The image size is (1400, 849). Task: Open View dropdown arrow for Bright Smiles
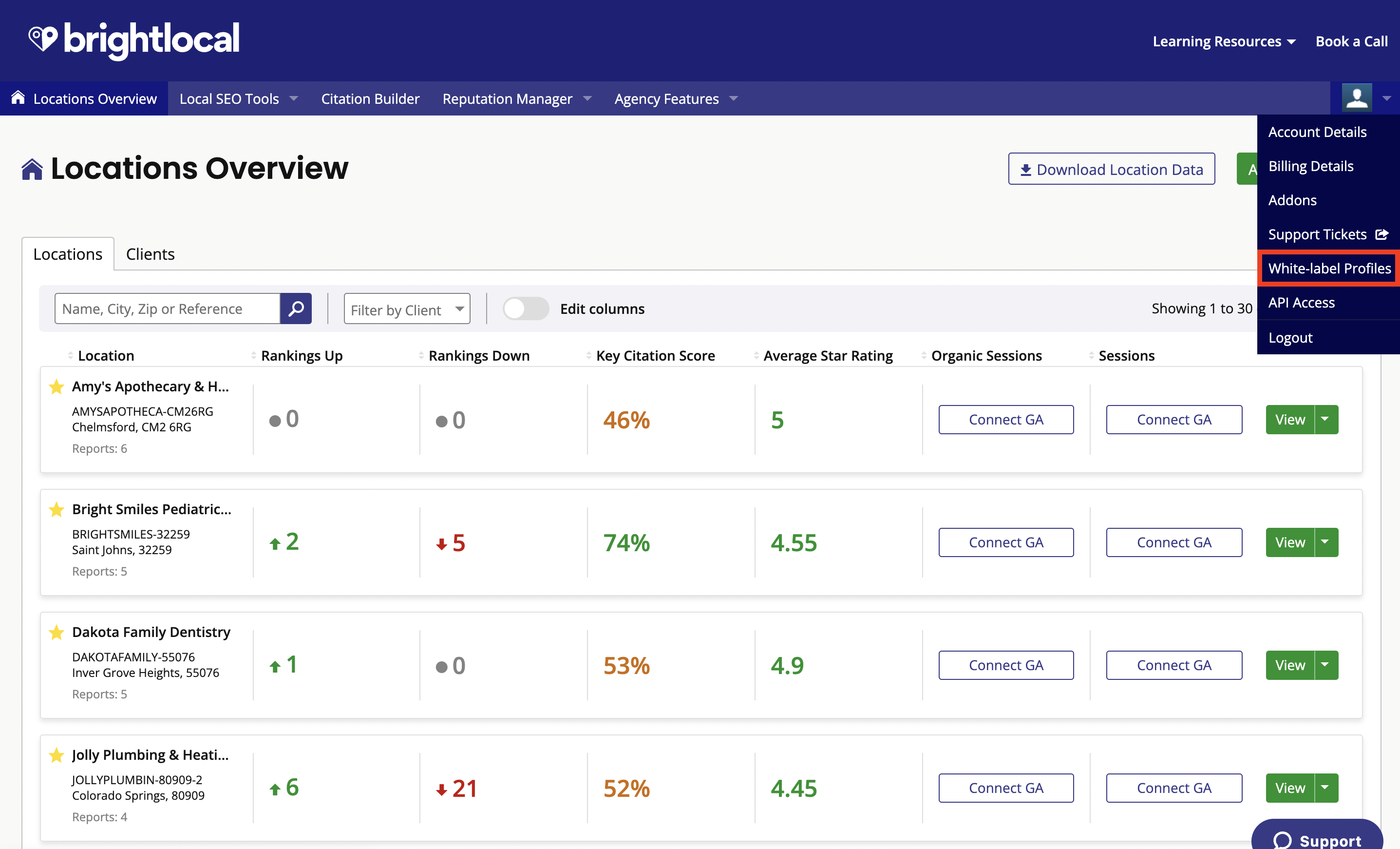point(1326,542)
